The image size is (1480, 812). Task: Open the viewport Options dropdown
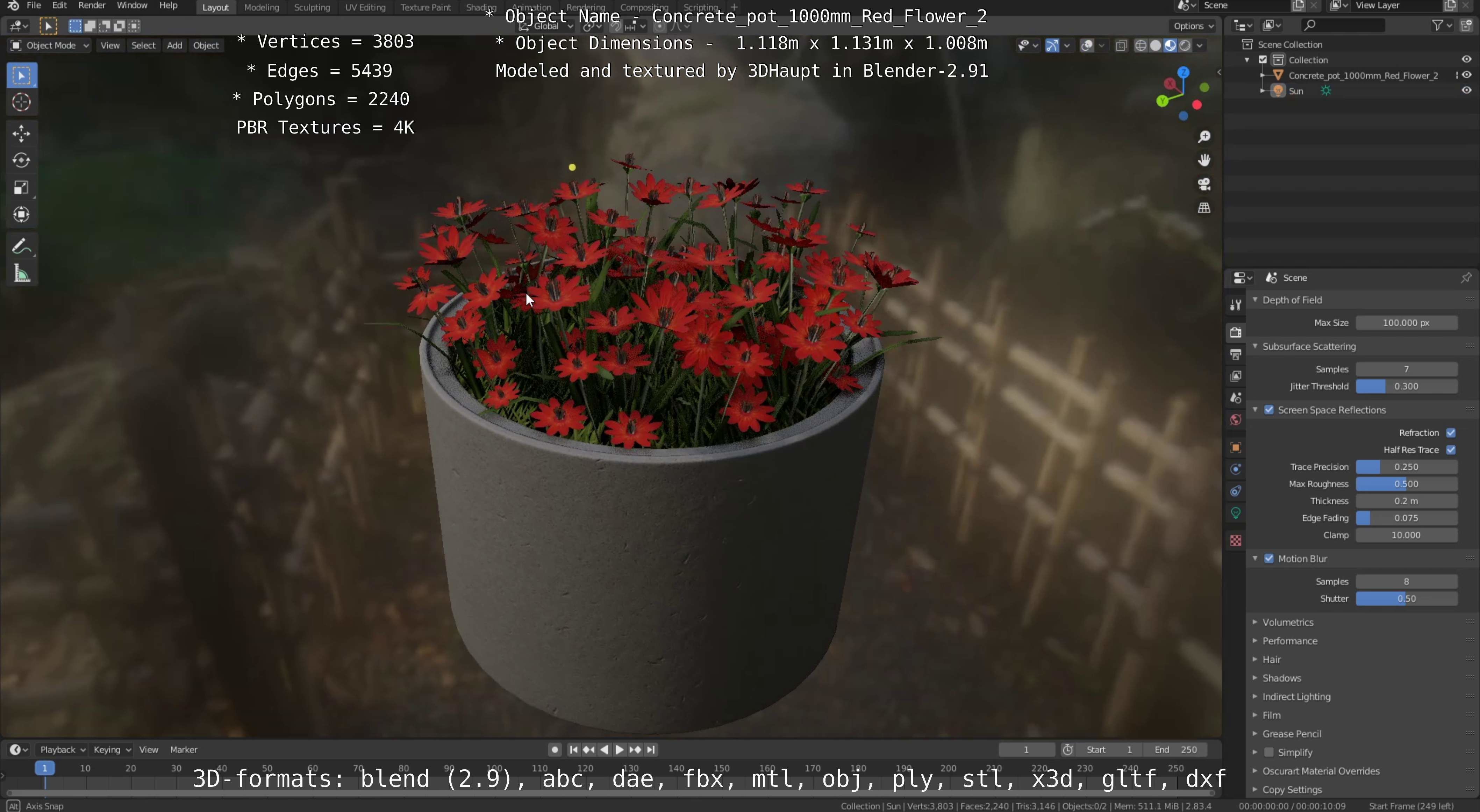1193,26
